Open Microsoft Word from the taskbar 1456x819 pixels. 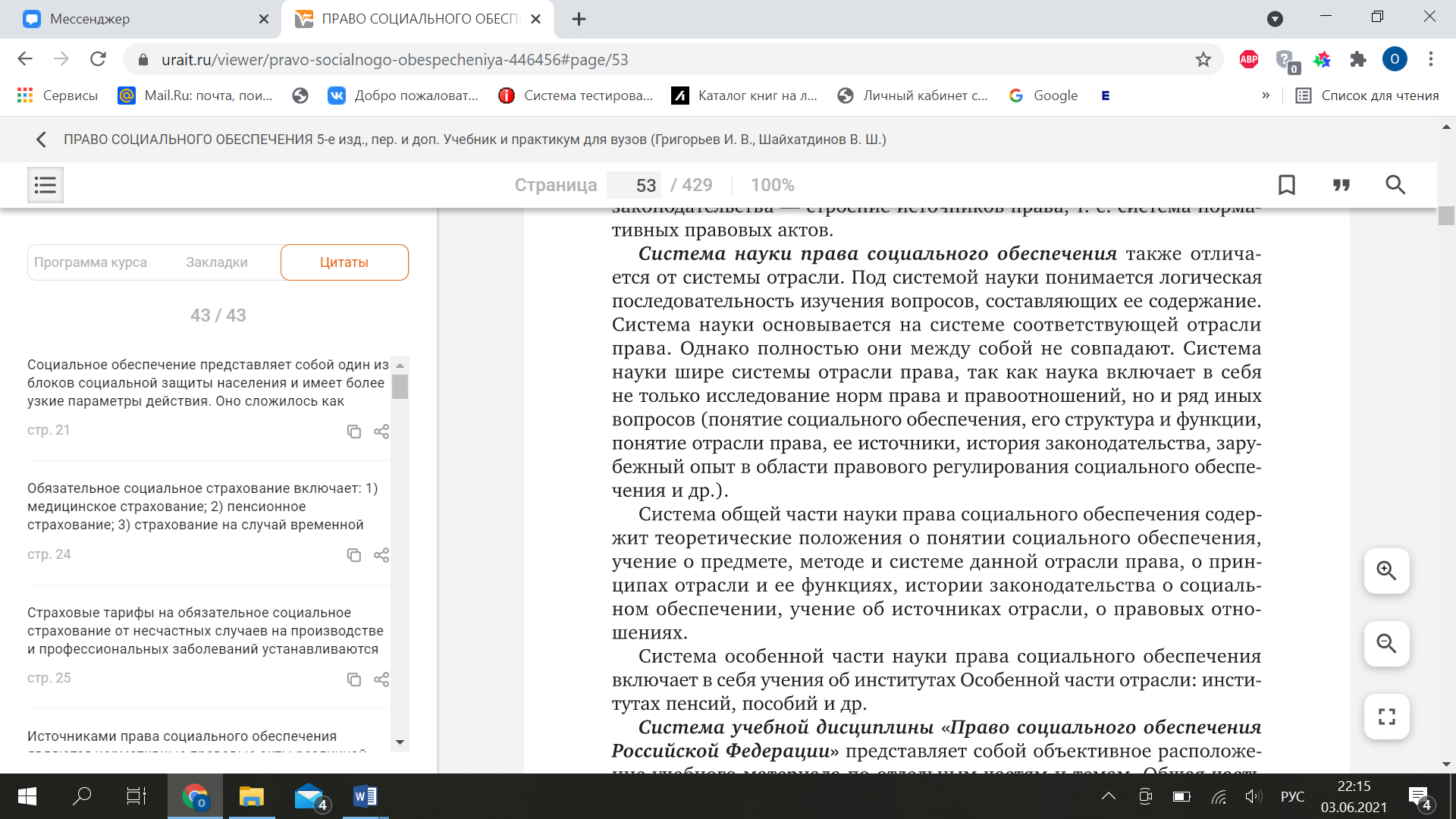(365, 796)
